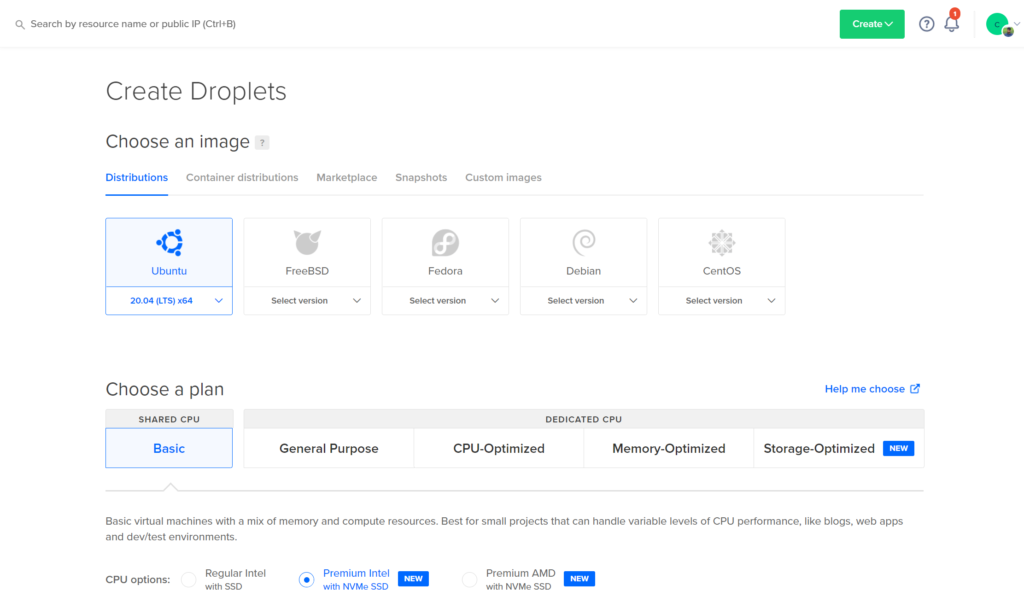Click external link icon beside Help me choose
This screenshot has height=591, width=1024.
click(915, 389)
